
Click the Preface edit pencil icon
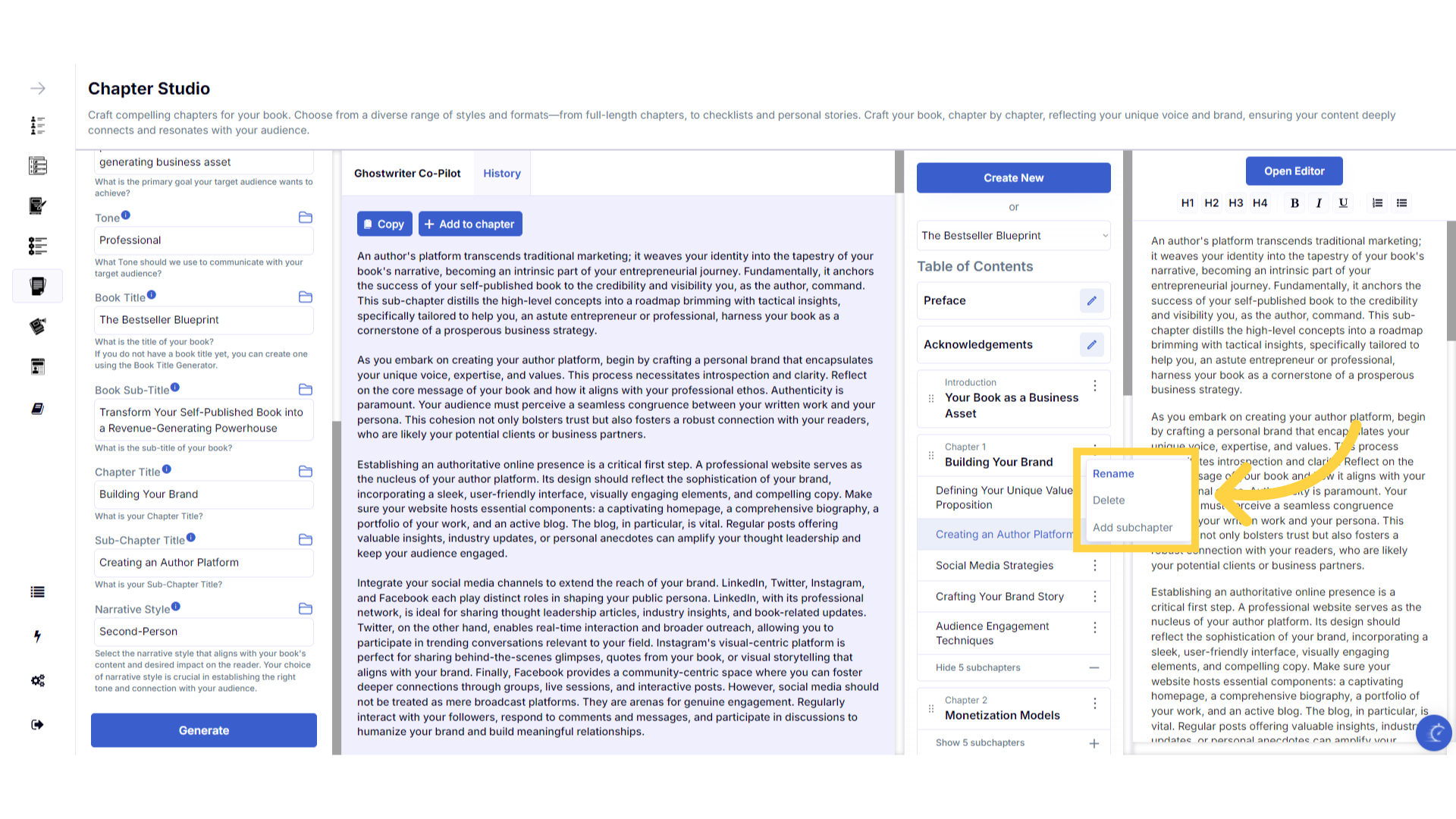click(x=1091, y=301)
